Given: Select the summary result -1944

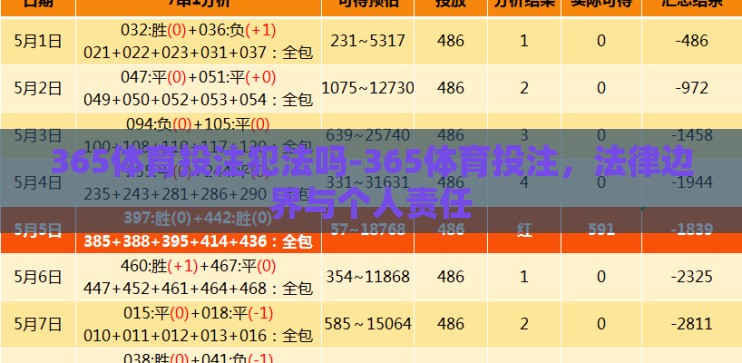Looking at the screenshot, I should click(x=691, y=182).
